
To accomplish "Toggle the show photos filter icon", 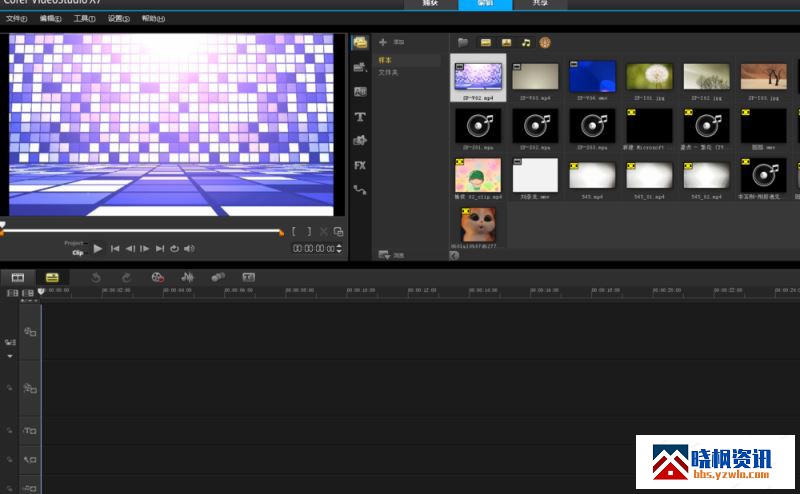I will click(x=506, y=42).
